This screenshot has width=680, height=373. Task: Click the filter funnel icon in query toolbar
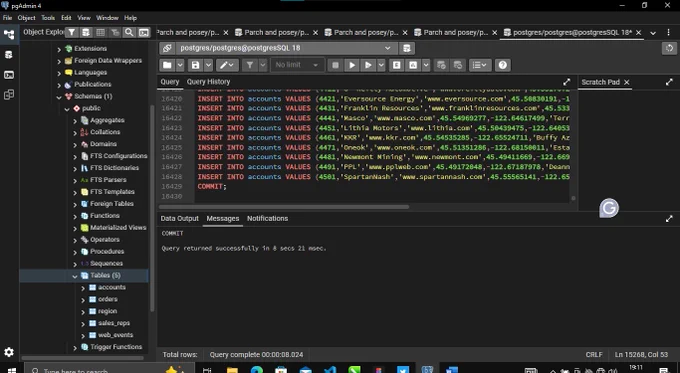pos(250,65)
